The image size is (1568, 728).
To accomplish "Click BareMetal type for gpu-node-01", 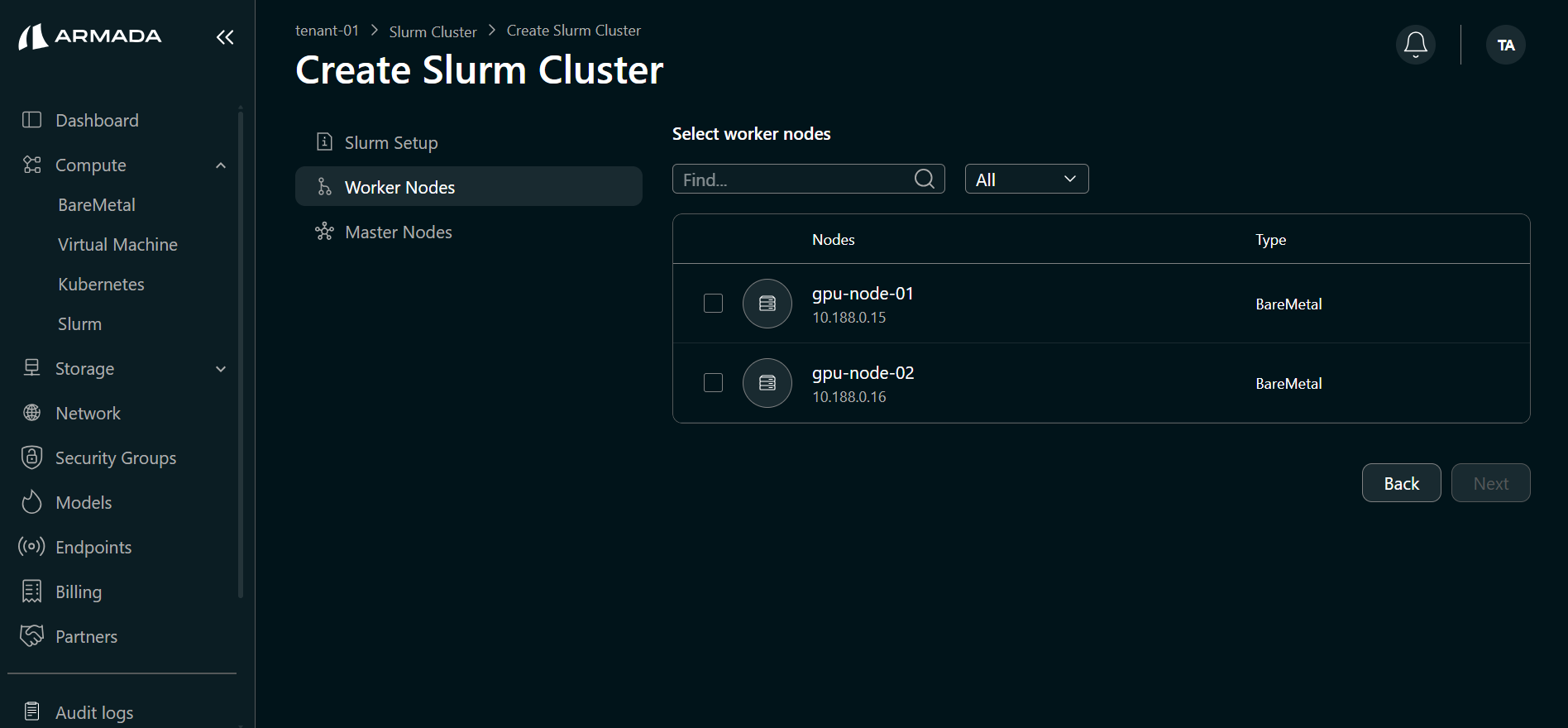I will 1288,304.
